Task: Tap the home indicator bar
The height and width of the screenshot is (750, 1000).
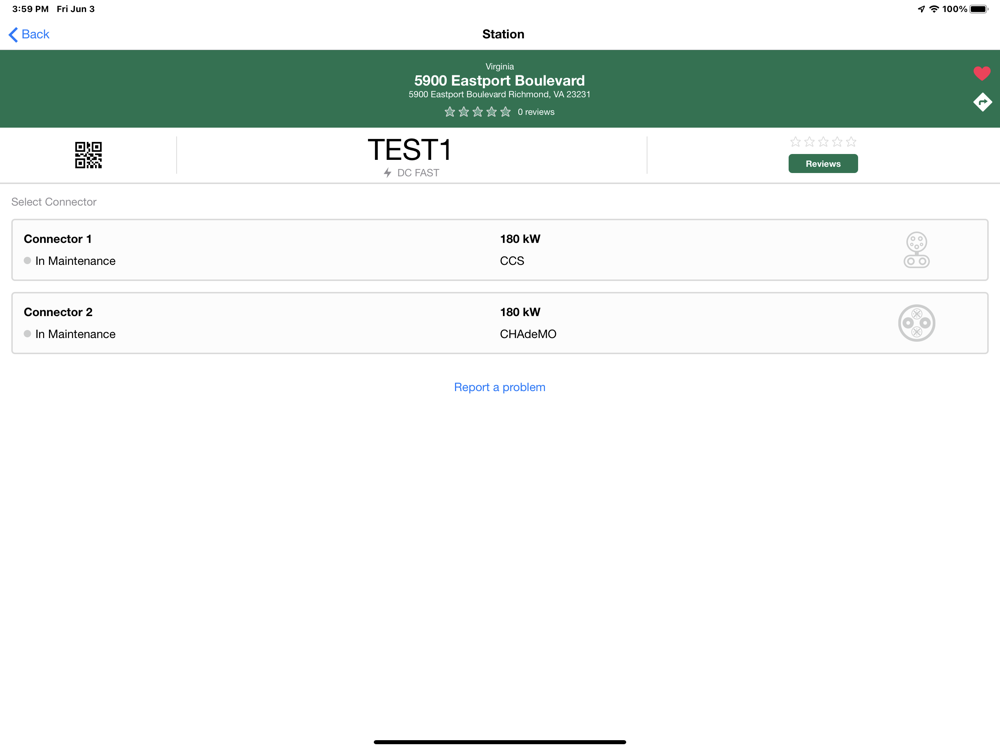Action: [x=499, y=742]
